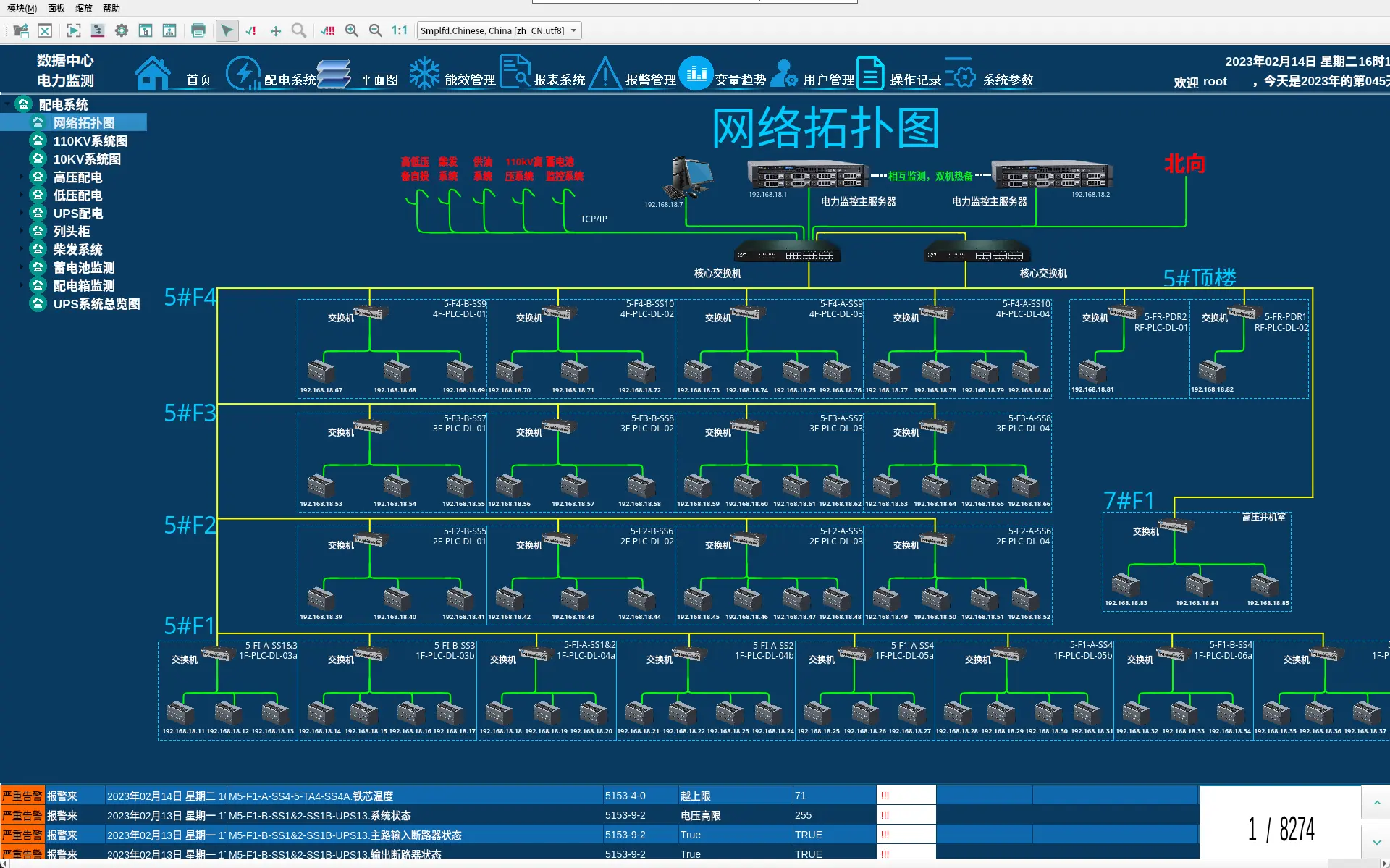The height and width of the screenshot is (868, 1390).
Task: Click the 1:1 actual size icon
Action: coord(399,30)
